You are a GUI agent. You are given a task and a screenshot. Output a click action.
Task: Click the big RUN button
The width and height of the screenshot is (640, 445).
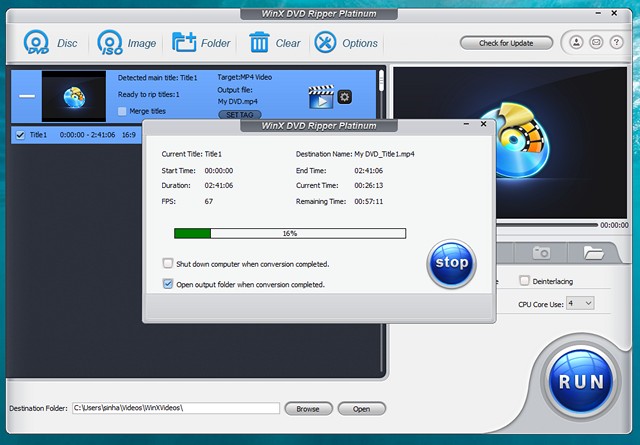pyautogui.click(x=581, y=381)
